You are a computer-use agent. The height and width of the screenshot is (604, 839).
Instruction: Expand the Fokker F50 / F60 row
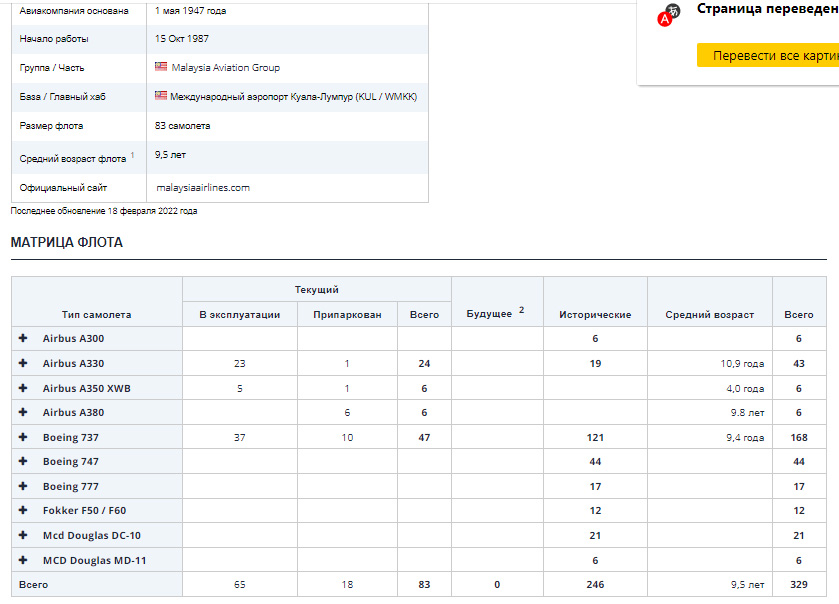point(23,510)
